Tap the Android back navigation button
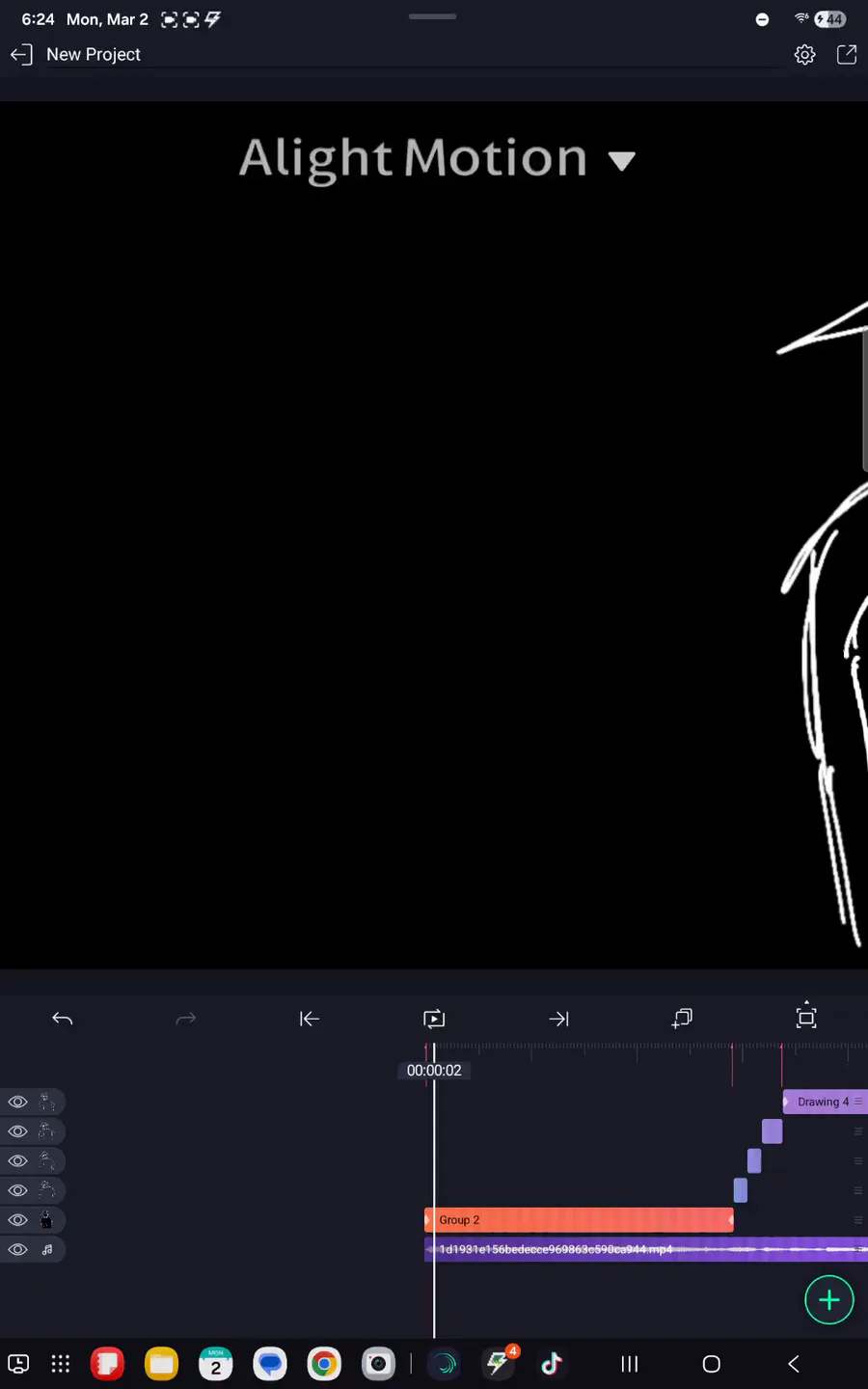 click(794, 1363)
